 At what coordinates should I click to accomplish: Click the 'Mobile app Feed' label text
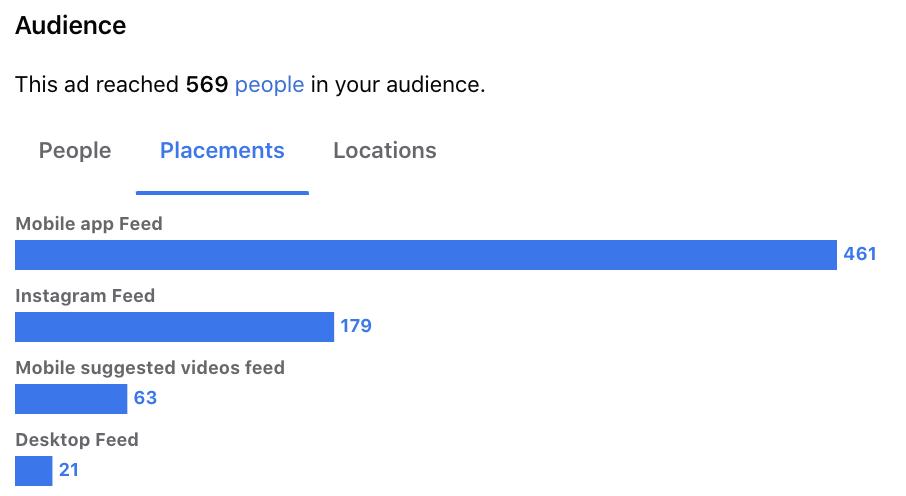point(89,224)
